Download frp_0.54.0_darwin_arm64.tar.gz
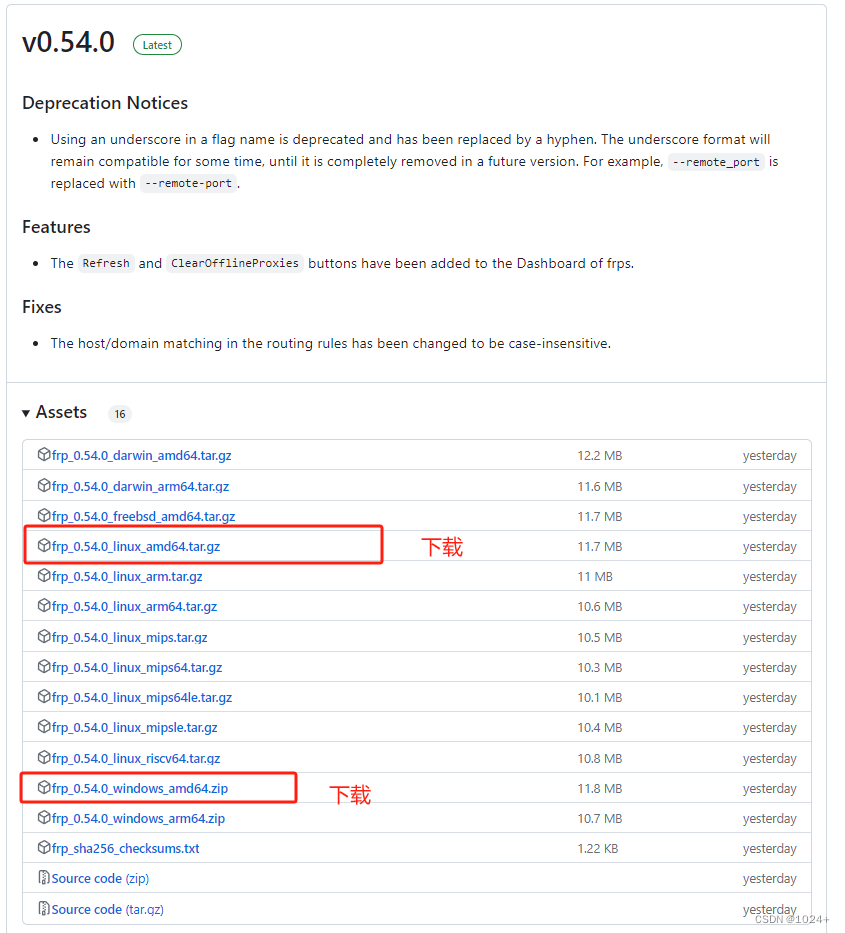Image resolution: width=845 pixels, height=933 pixels. 140,486
